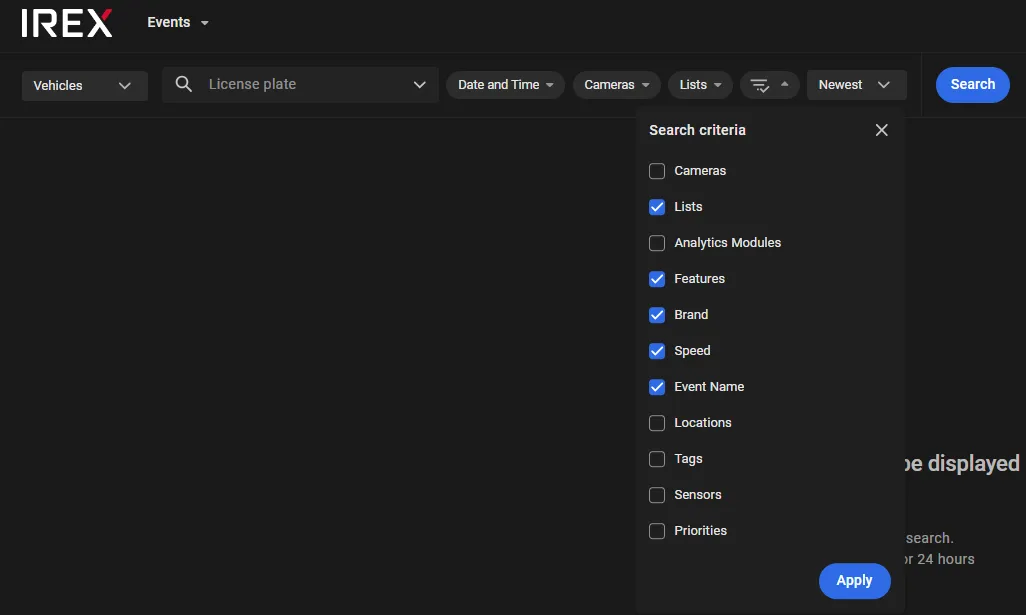1026x615 pixels.
Task: Open the filter criteria icon button
Action: 770,85
